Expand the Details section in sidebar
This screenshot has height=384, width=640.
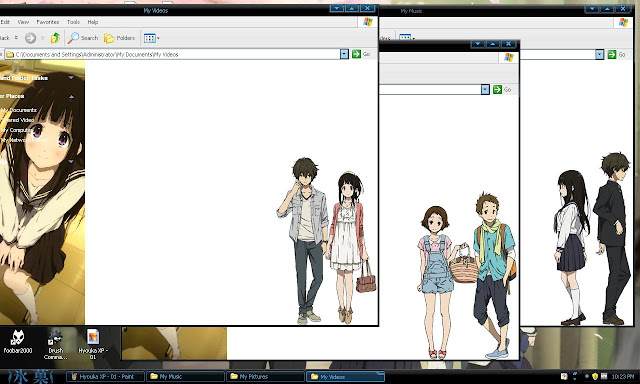coord(71,162)
